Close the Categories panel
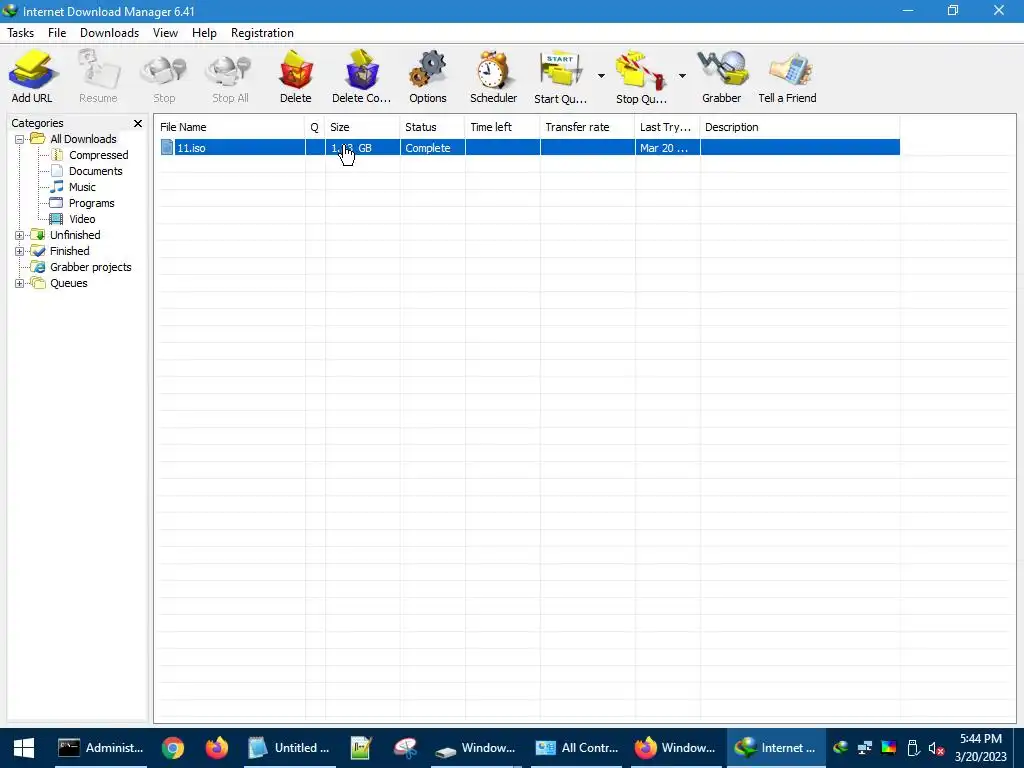Image resolution: width=1024 pixels, height=768 pixels. coord(138,123)
